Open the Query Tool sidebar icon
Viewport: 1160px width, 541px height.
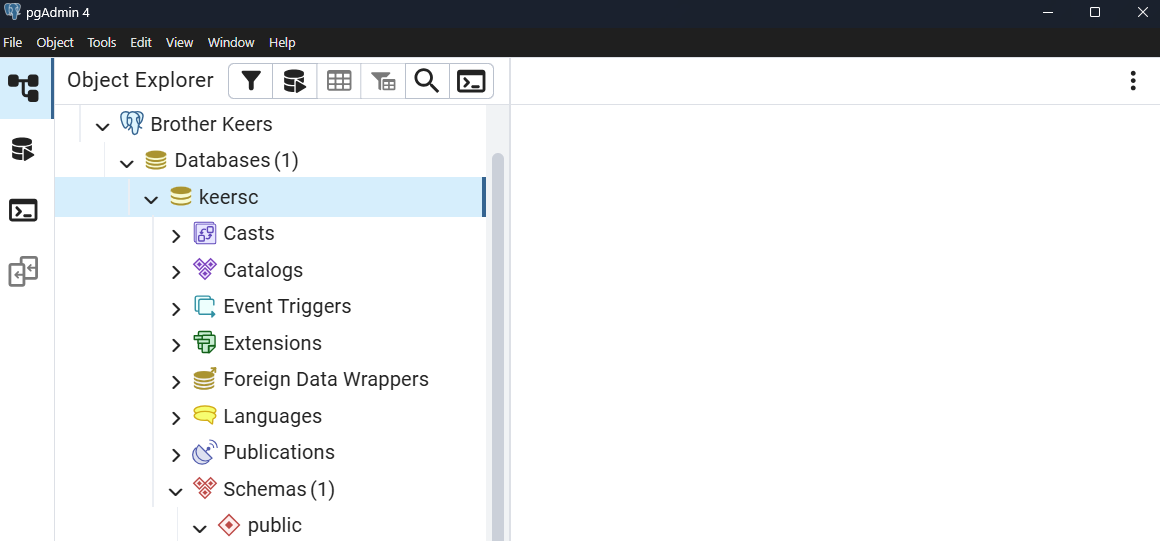click(24, 149)
